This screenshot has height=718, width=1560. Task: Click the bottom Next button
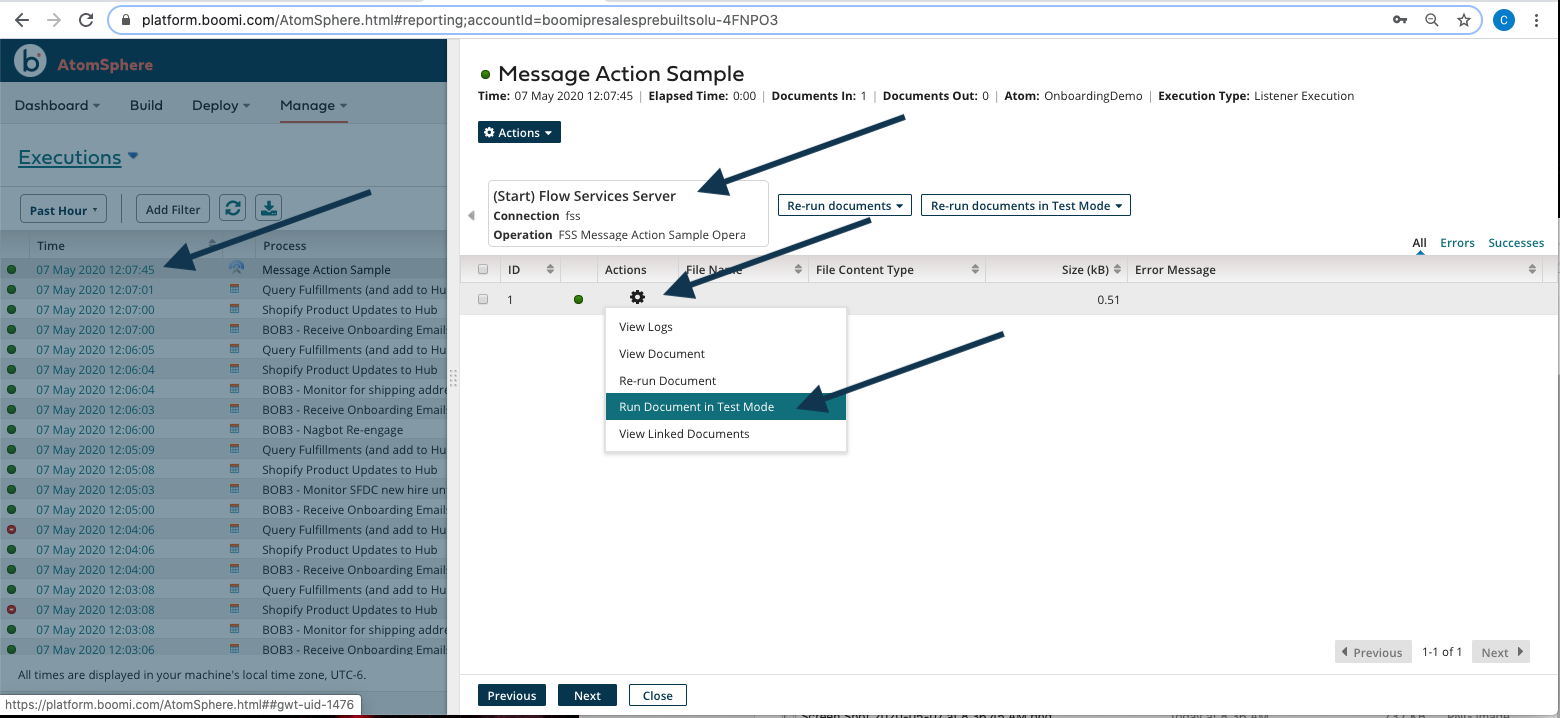(x=587, y=695)
